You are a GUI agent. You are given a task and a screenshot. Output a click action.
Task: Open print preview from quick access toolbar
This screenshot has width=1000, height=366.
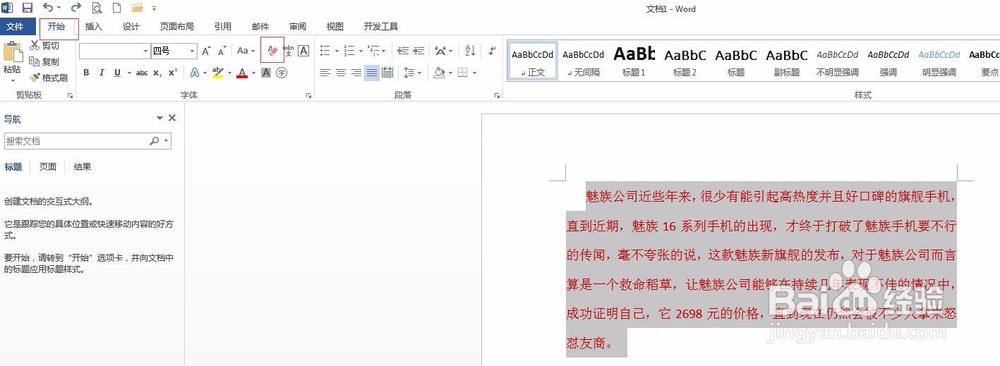pos(97,8)
